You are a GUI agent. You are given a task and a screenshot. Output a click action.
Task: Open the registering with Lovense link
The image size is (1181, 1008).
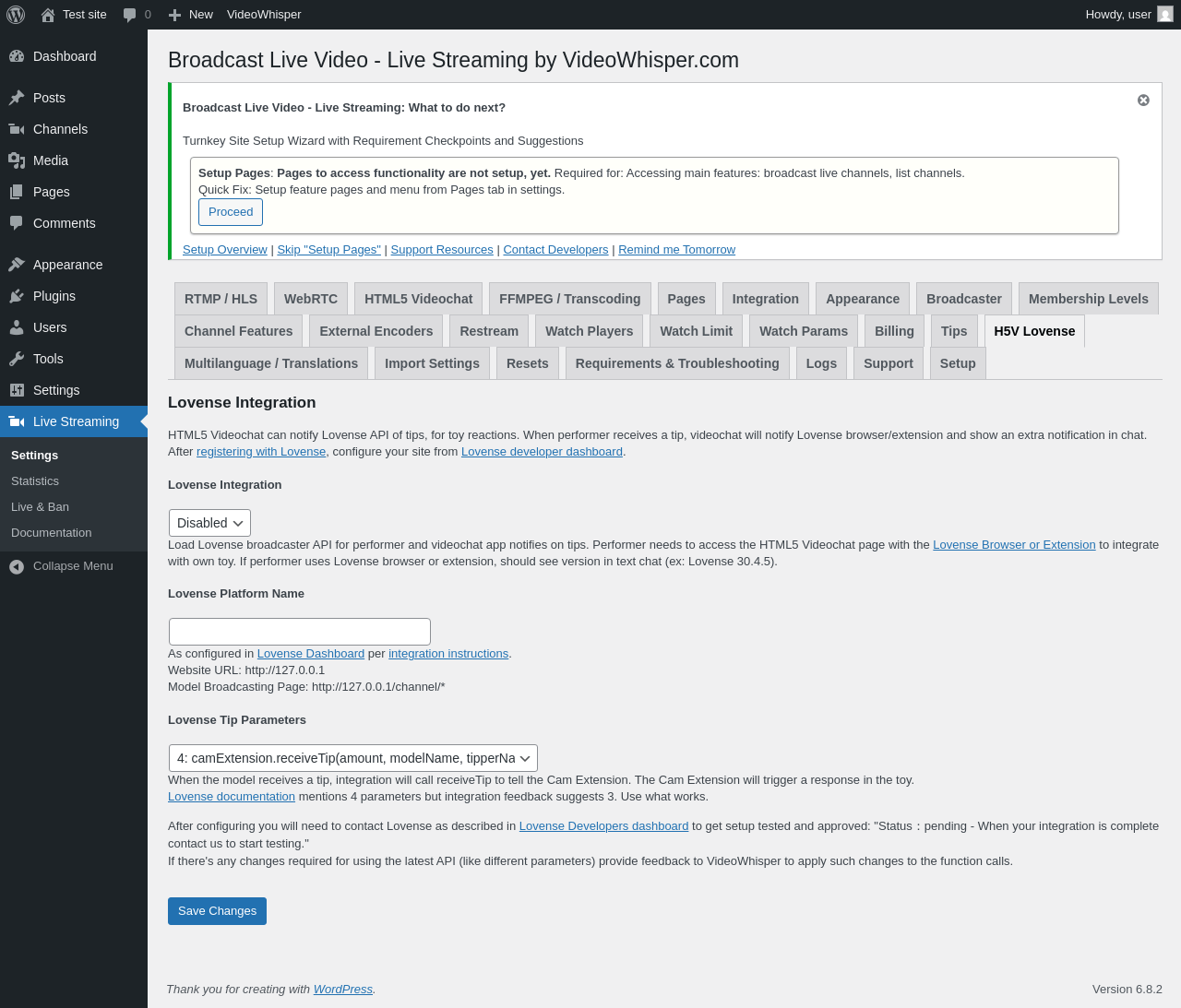pos(261,452)
